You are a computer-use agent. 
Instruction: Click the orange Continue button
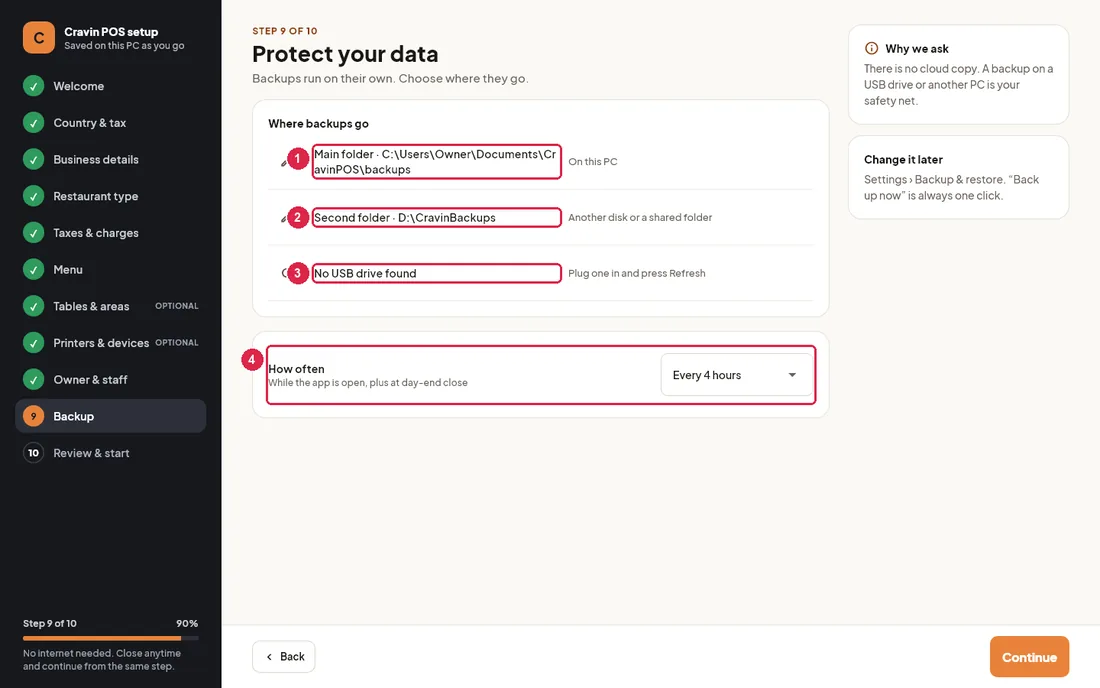pyautogui.click(x=1029, y=657)
